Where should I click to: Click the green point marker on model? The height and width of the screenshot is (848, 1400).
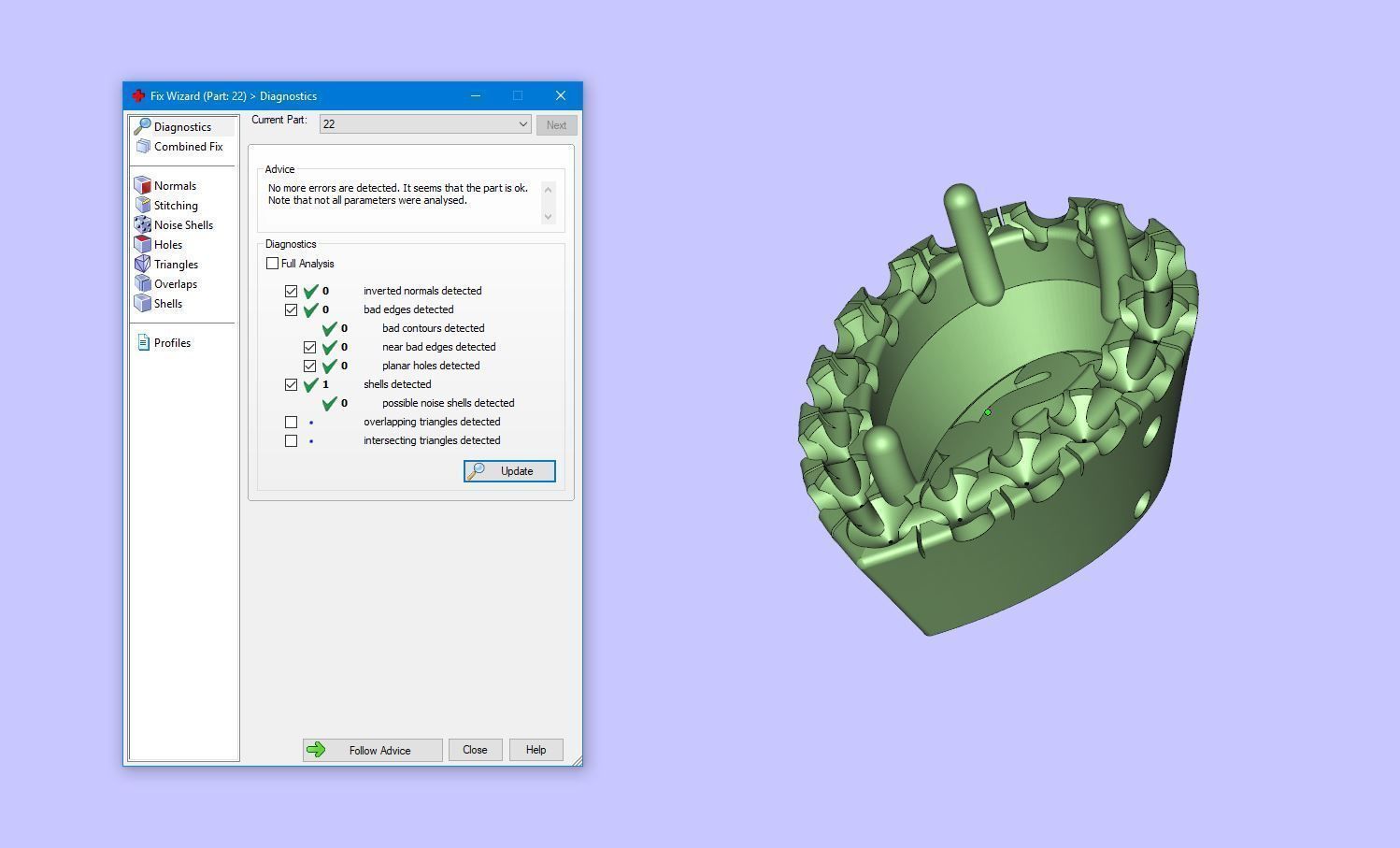(x=988, y=412)
